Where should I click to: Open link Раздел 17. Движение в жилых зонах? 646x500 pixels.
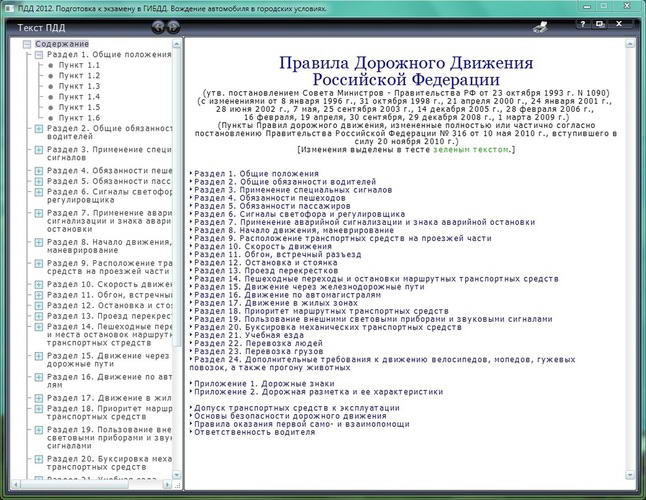click(x=276, y=303)
